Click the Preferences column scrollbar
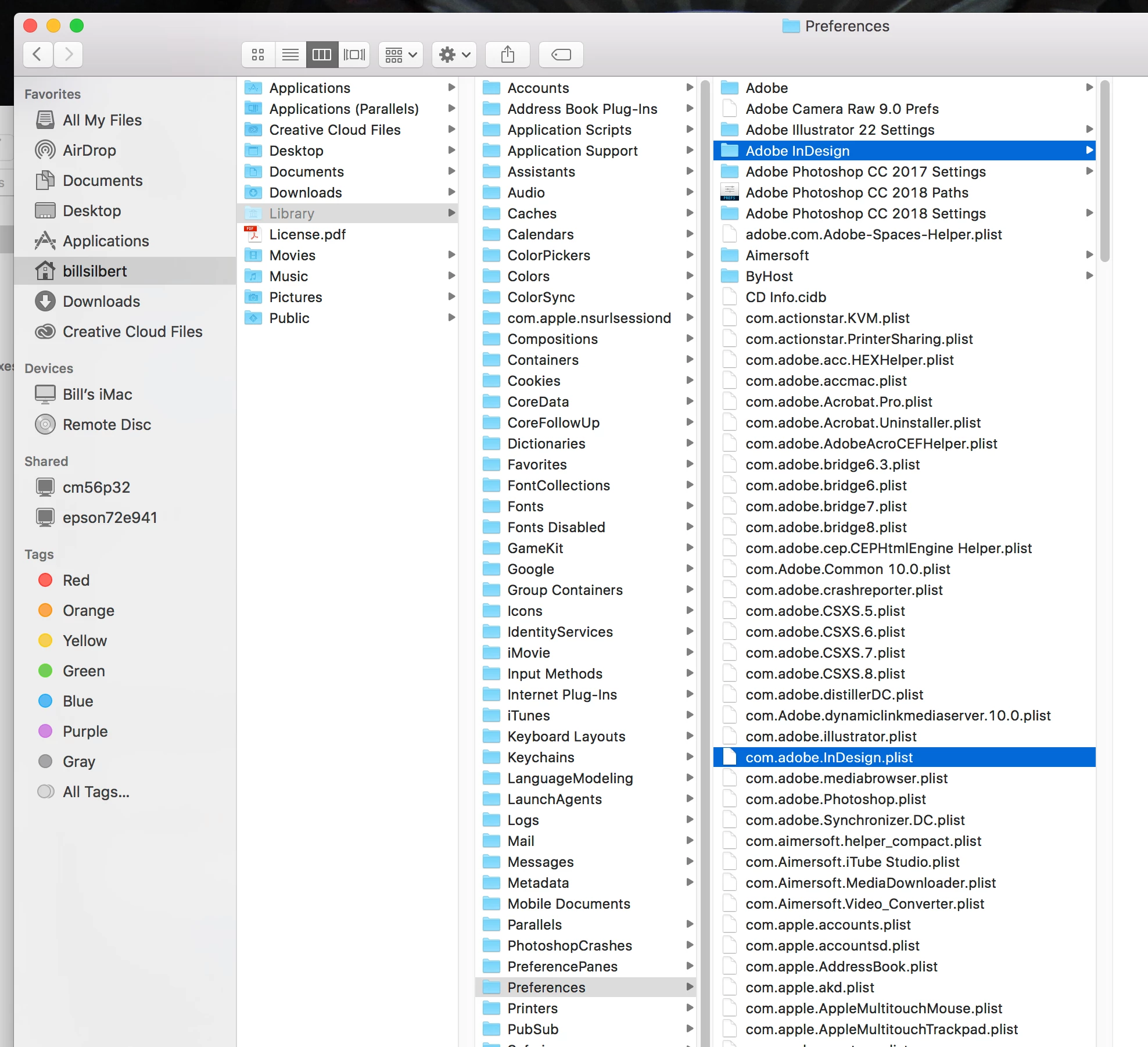This screenshot has height=1047, width=1148. click(x=1104, y=172)
